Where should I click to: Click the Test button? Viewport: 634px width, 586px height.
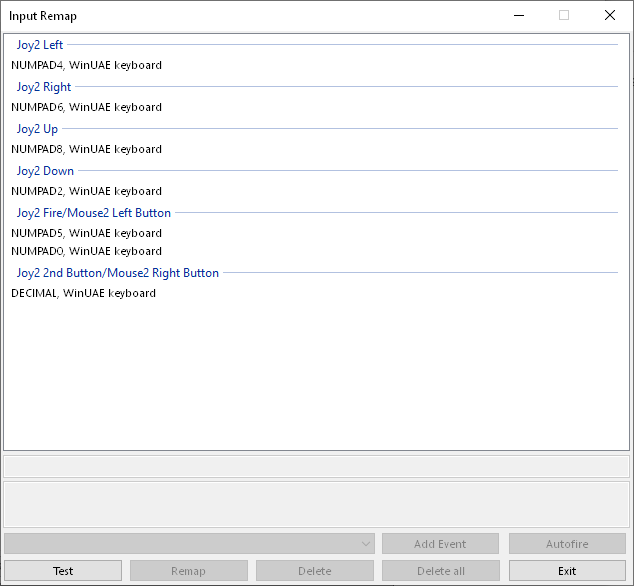tap(63, 571)
